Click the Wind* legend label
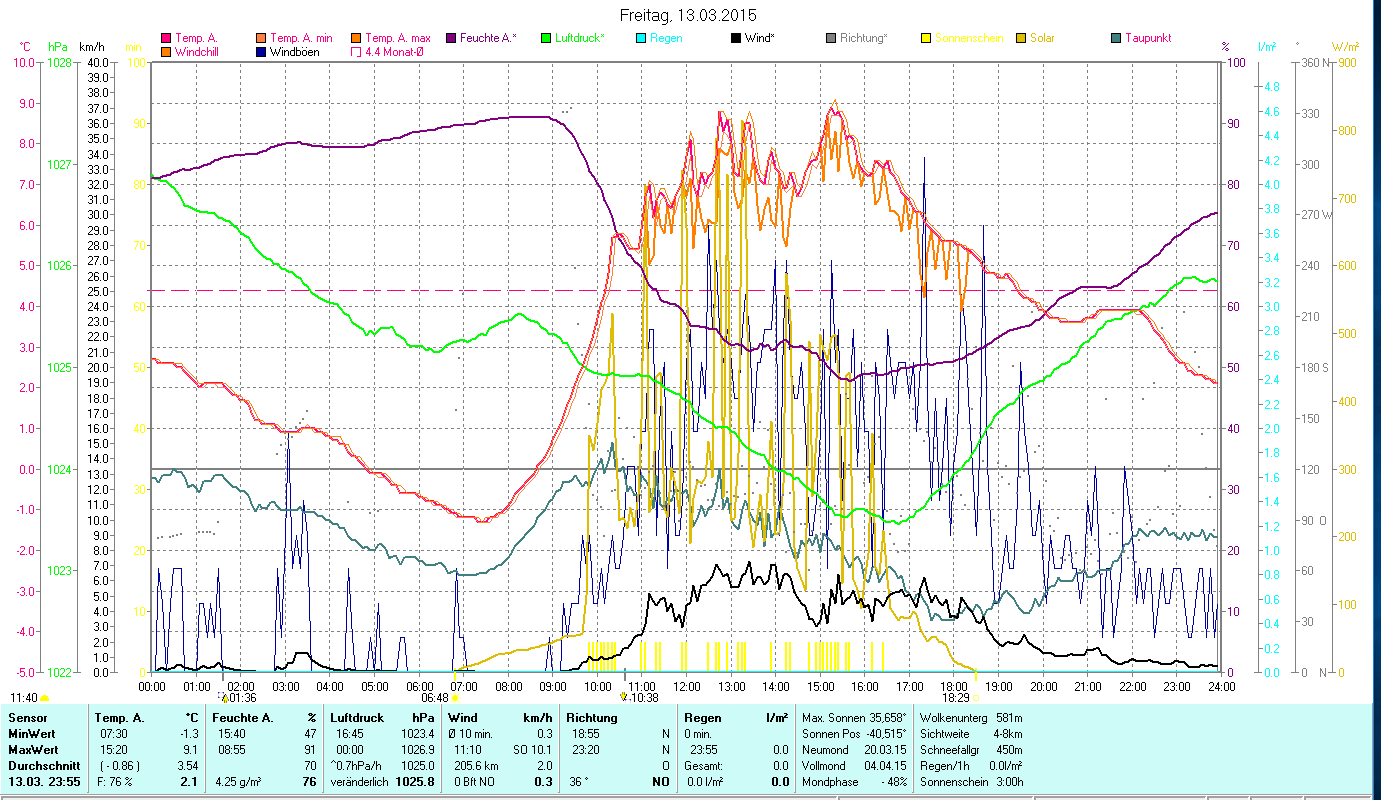The height and width of the screenshot is (800, 1381). click(759, 39)
